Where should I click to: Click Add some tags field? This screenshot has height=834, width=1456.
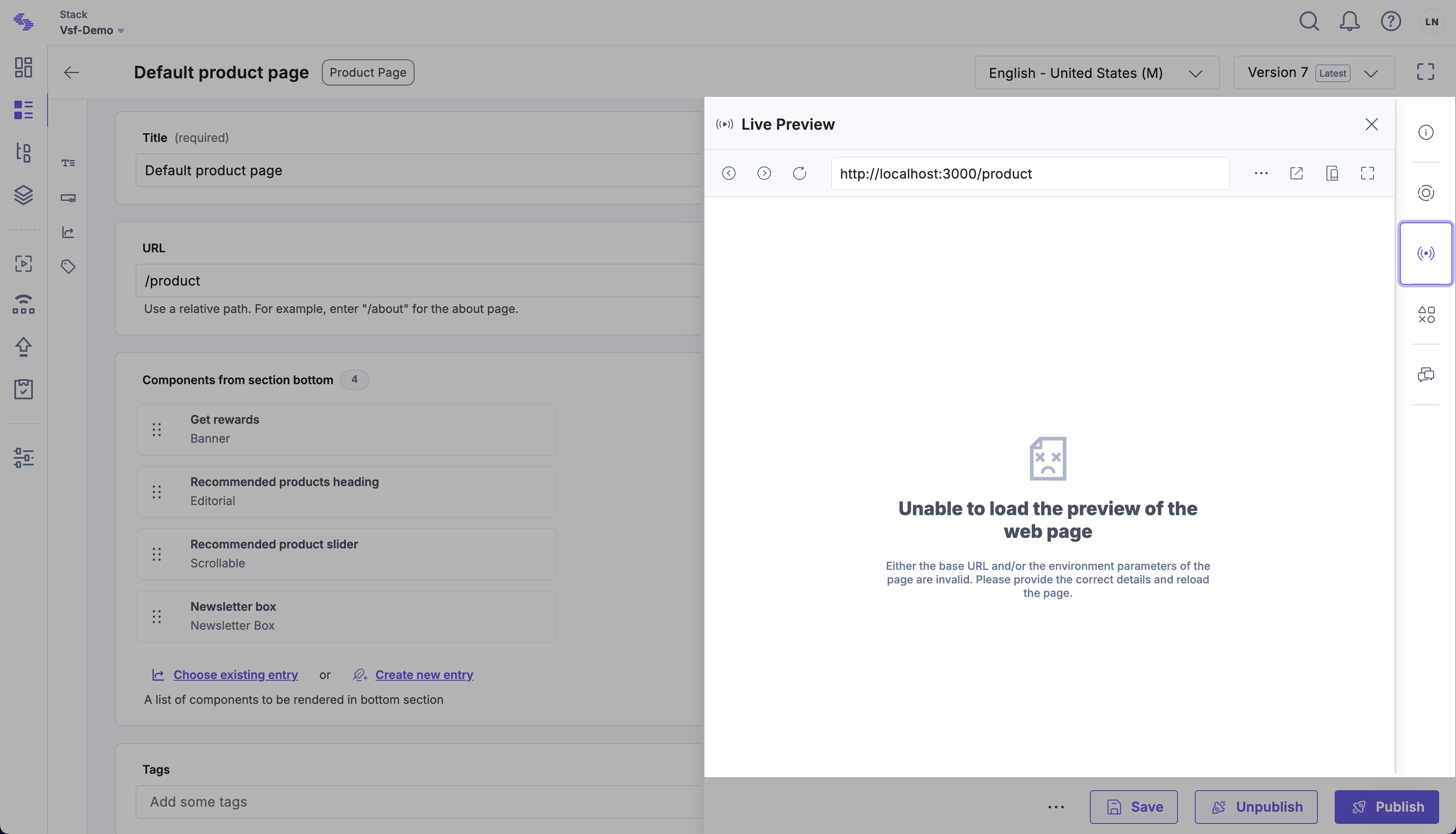[418, 802]
